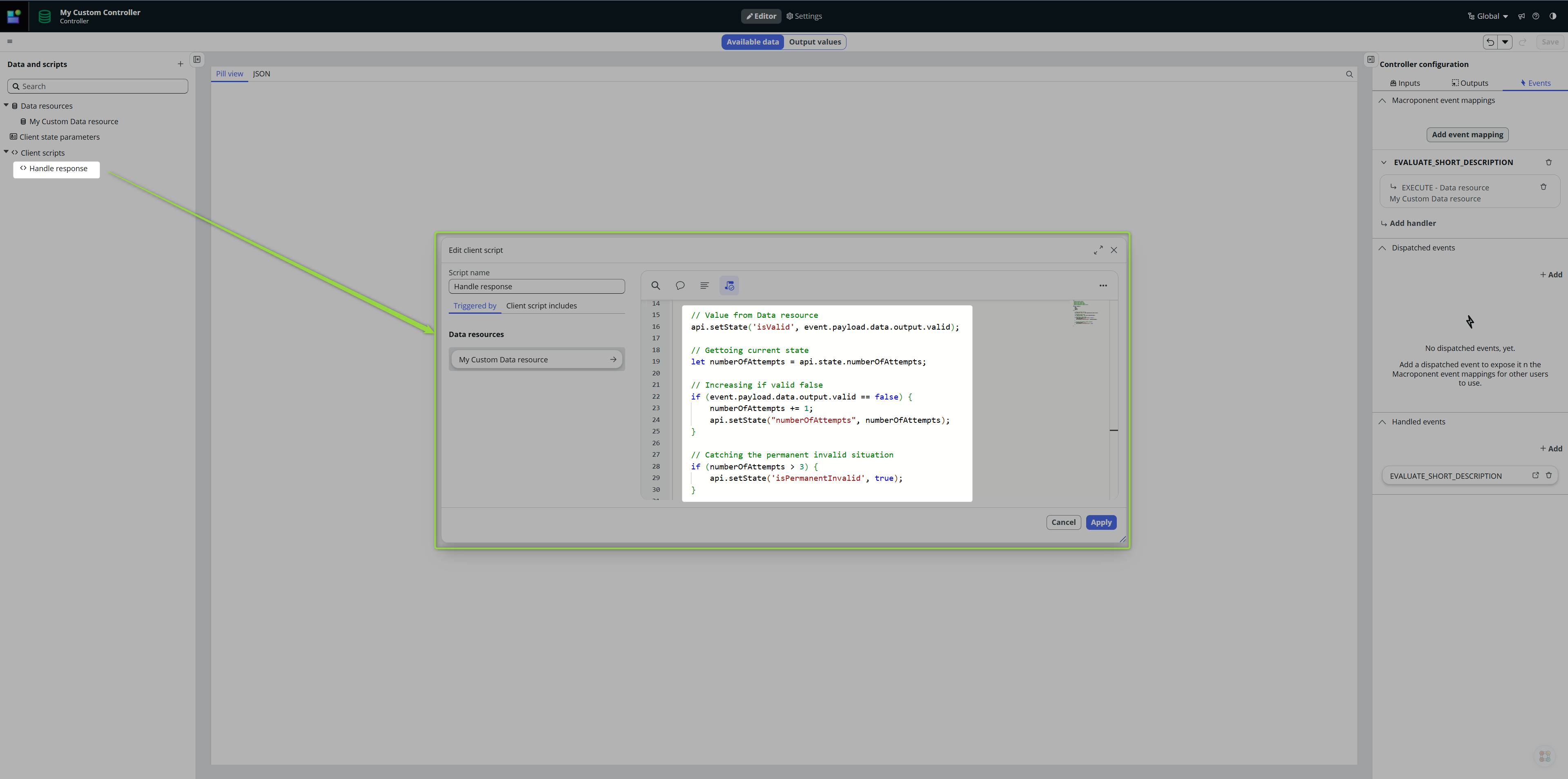Click the search icon in script editor toolbar
The height and width of the screenshot is (779, 1568).
pyautogui.click(x=655, y=286)
